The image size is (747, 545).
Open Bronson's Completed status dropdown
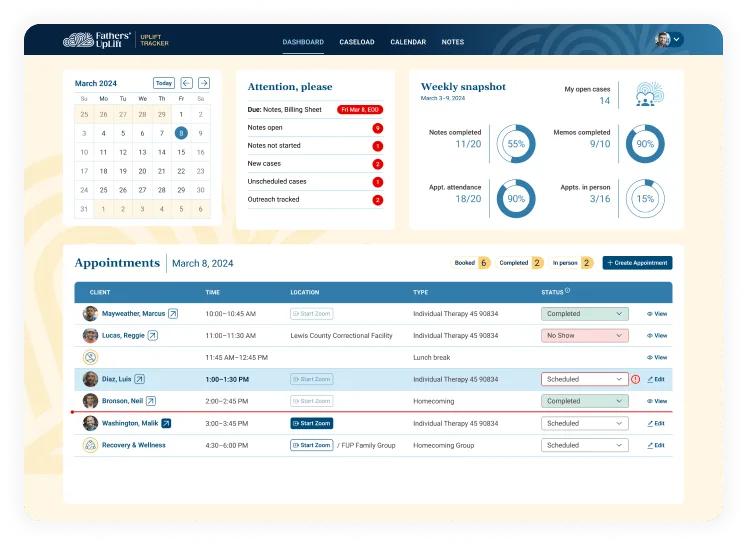[585, 401]
